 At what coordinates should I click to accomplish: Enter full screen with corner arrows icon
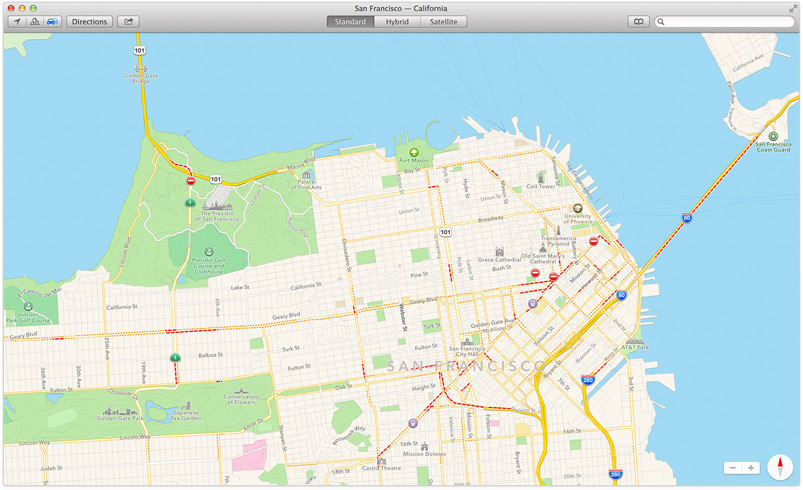793,7
